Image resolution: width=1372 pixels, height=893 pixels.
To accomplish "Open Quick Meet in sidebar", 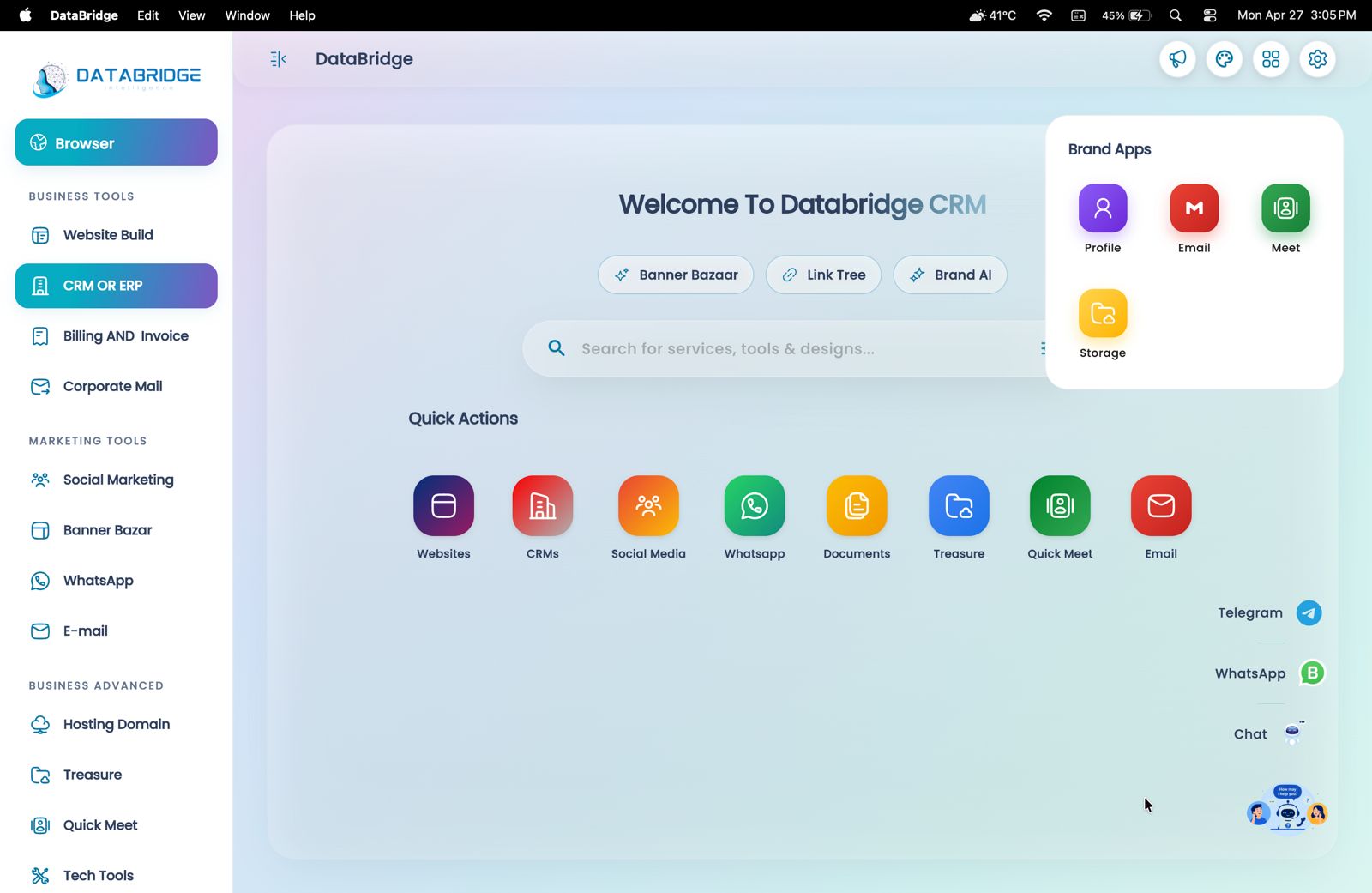I will [117, 825].
